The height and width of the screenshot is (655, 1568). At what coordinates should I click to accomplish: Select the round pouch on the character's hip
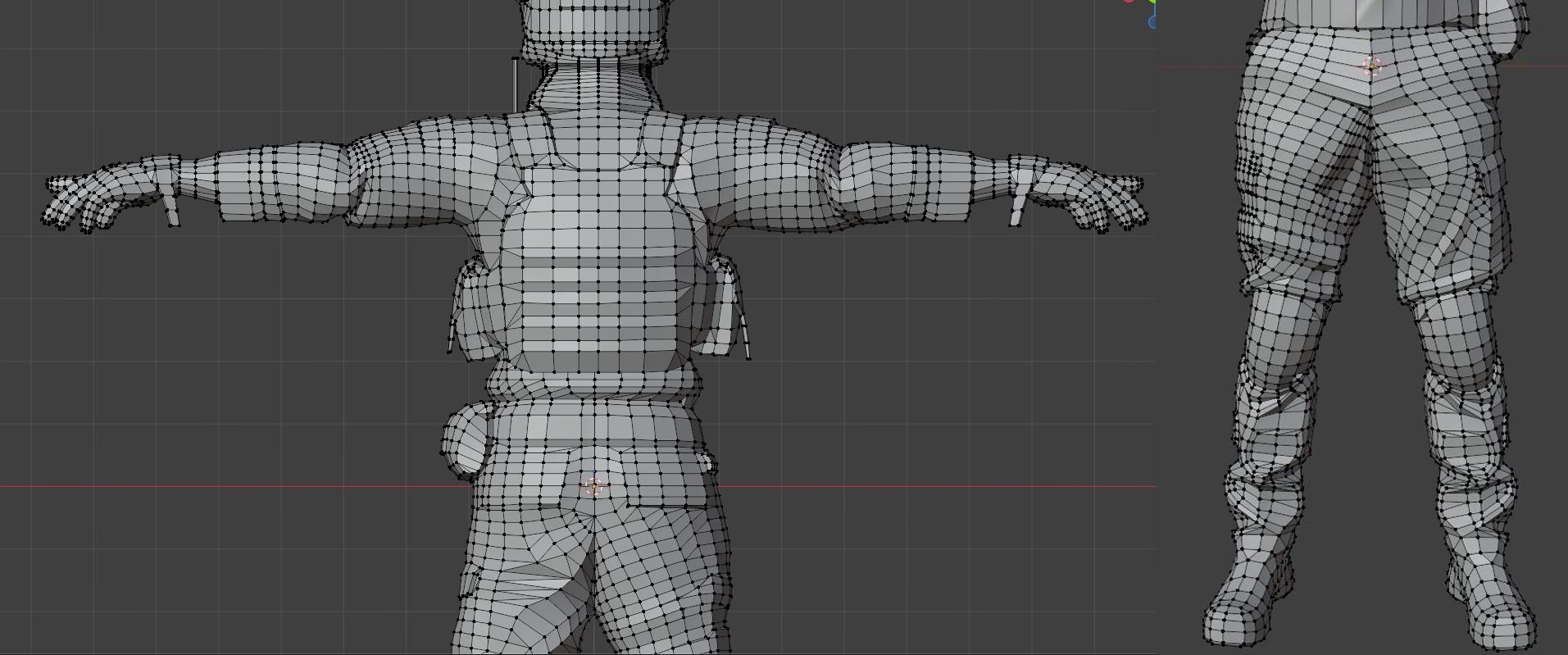click(x=467, y=440)
